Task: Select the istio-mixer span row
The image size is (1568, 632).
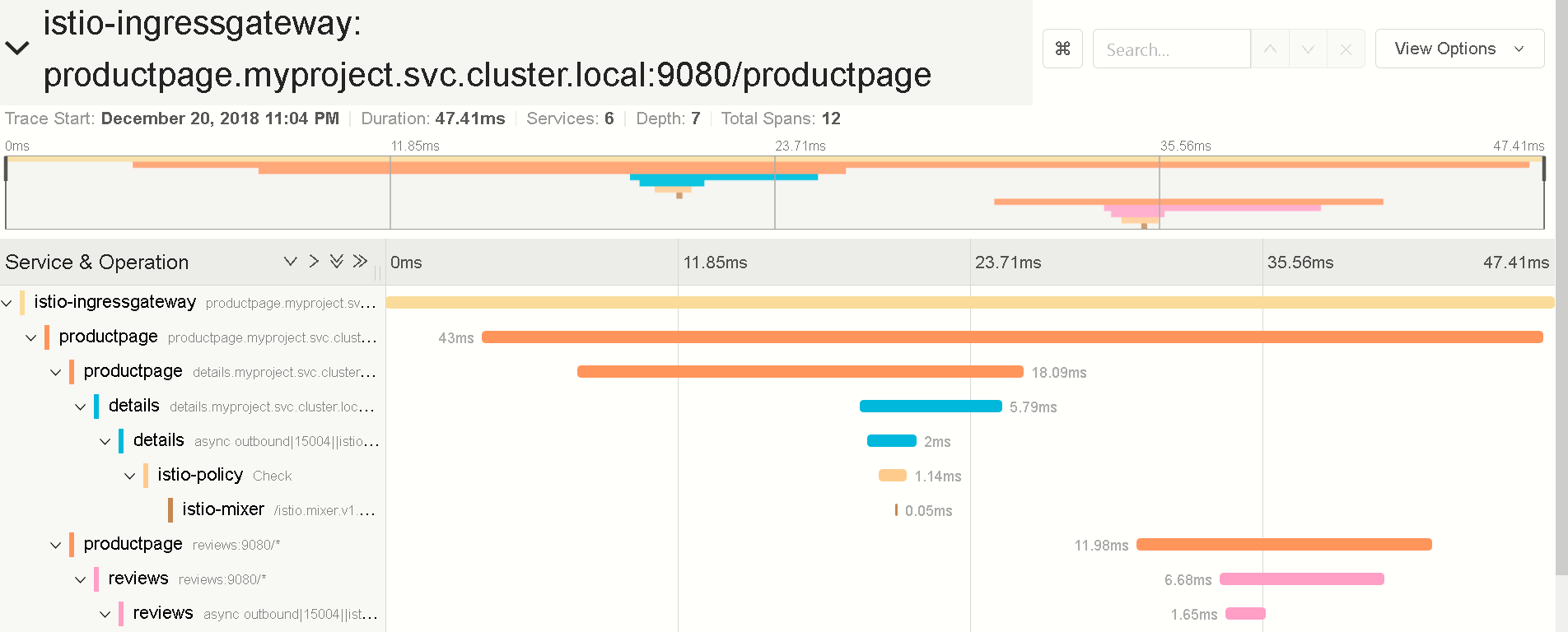Action: coord(193,509)
